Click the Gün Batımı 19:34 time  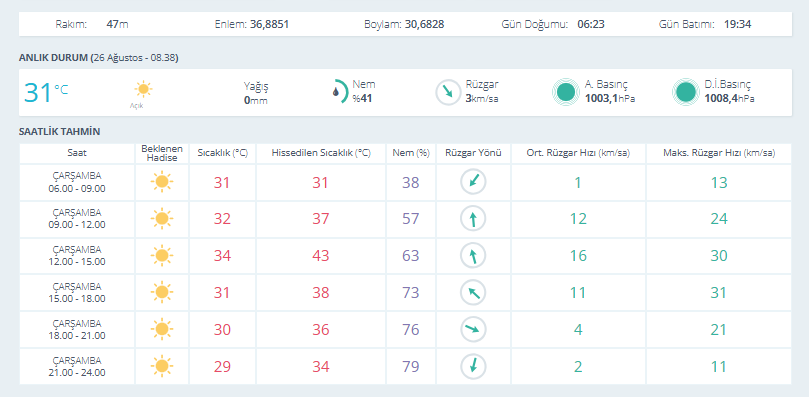tap(737, 24)
